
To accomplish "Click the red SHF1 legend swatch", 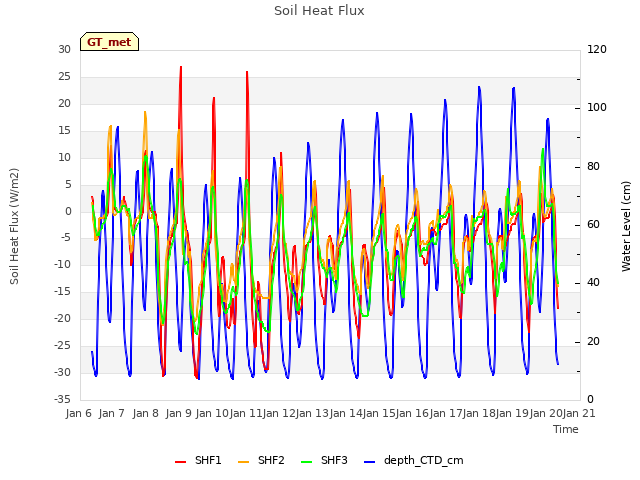I will (180, 462).
